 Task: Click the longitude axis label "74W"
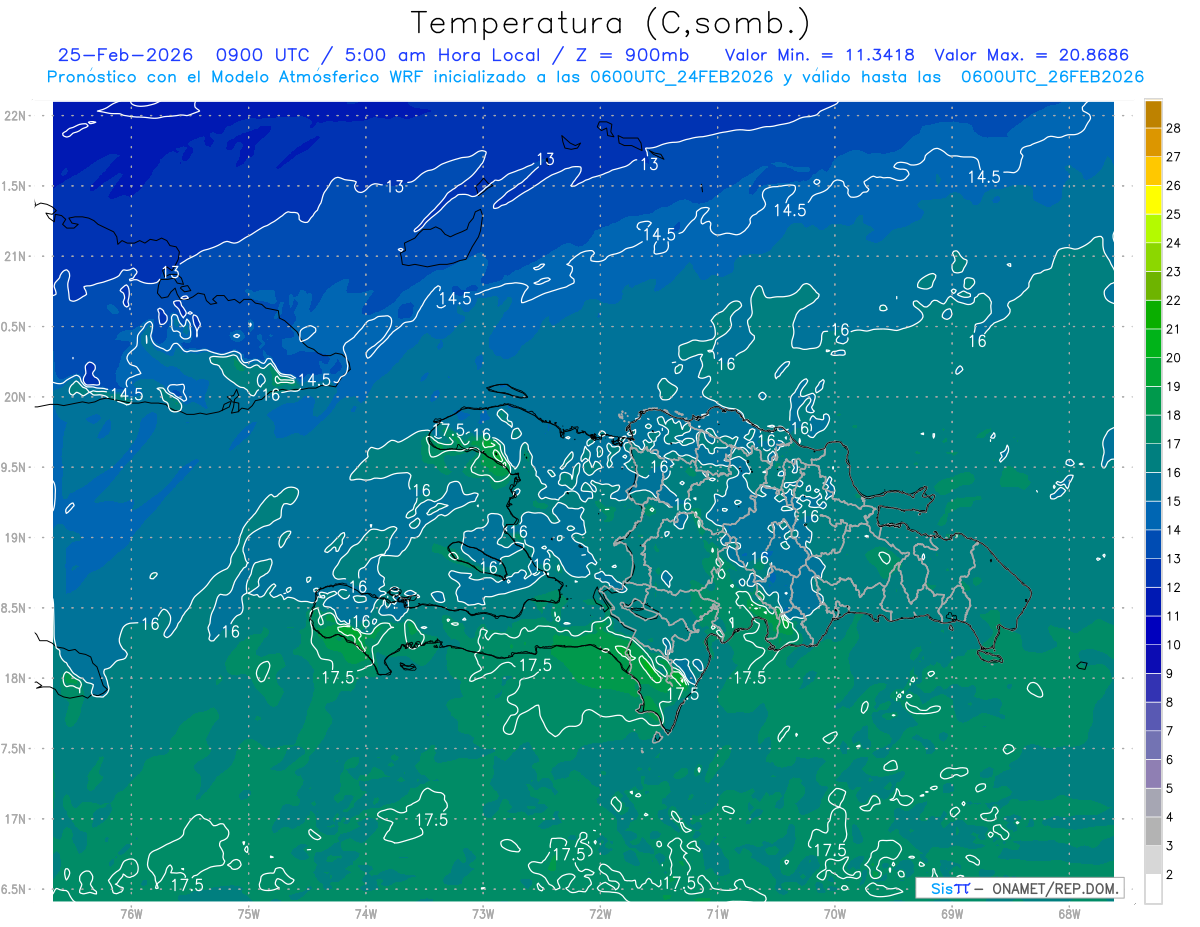tap(366, 913)
